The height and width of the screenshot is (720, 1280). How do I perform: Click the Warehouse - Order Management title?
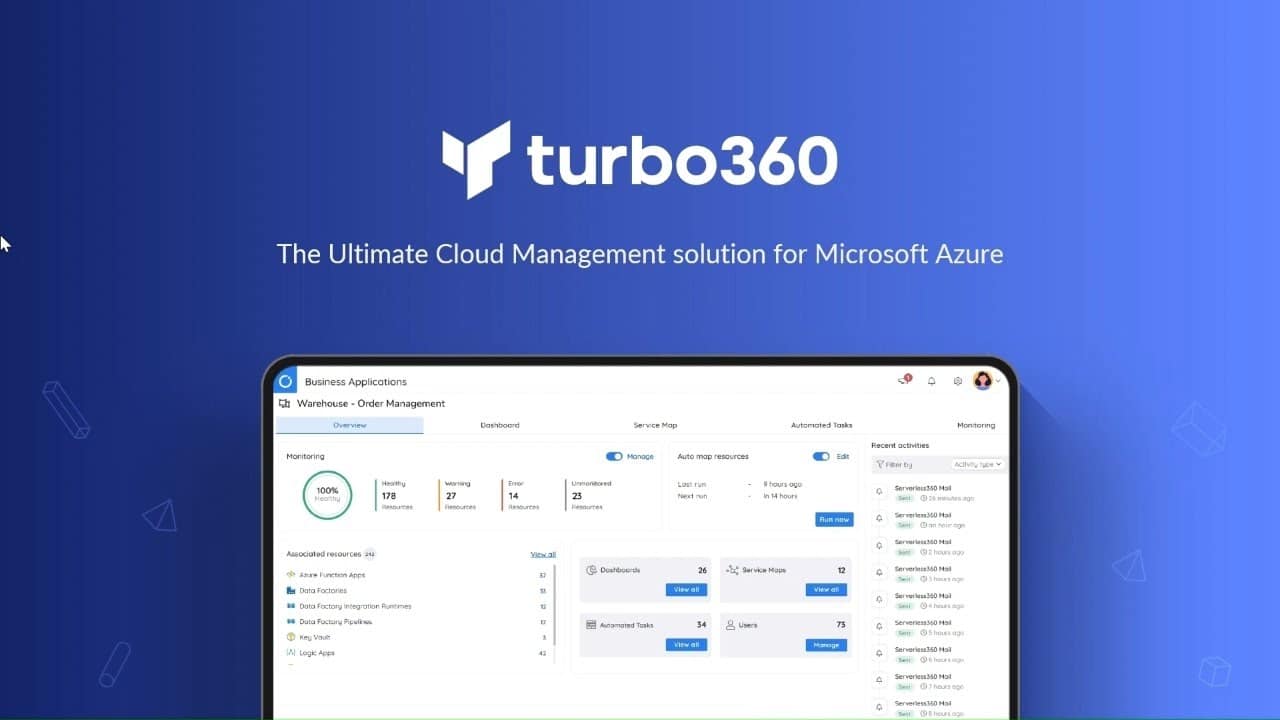click(x=371, y=404)
